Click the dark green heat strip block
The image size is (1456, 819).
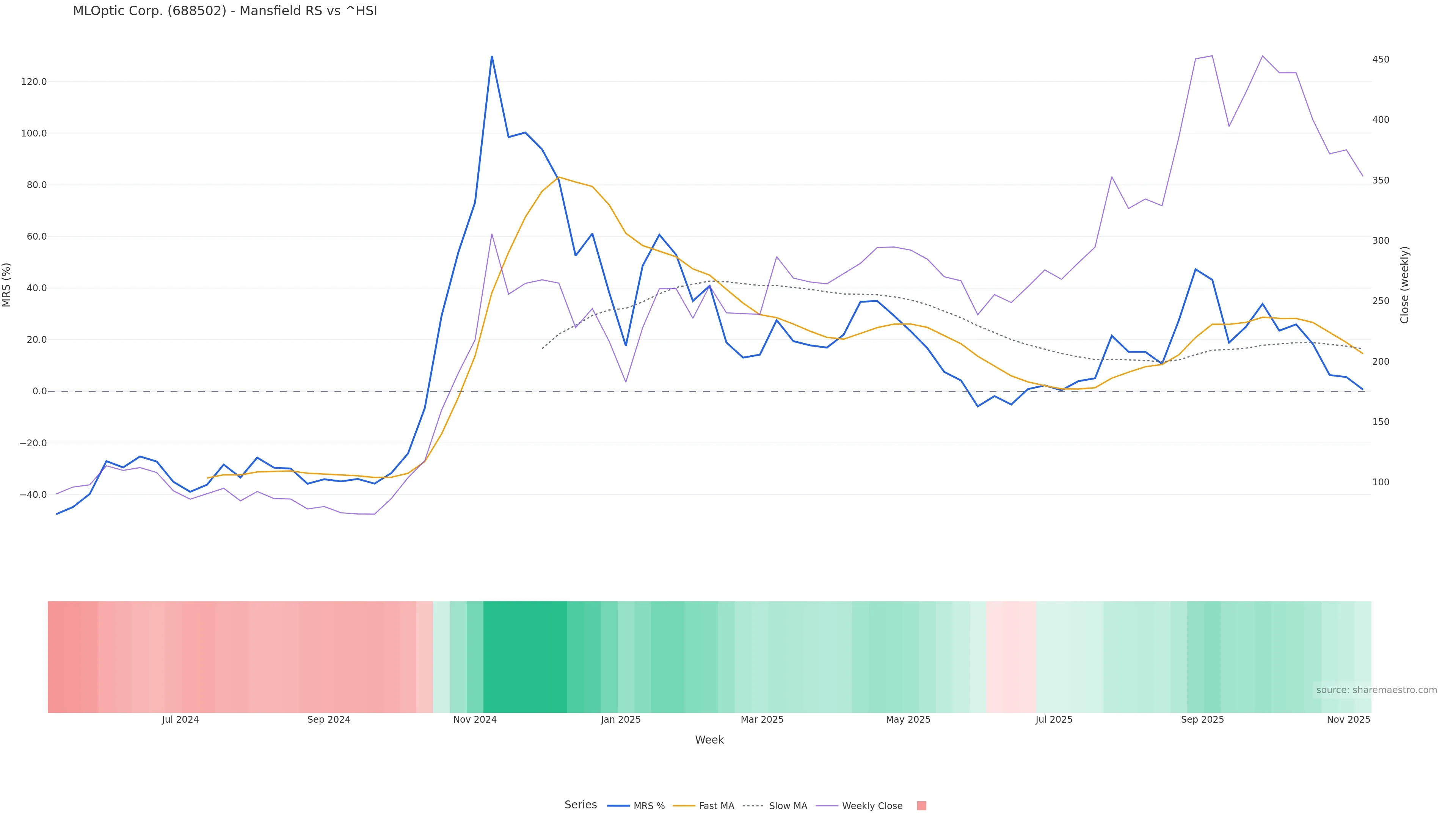(x=525, y=657)
